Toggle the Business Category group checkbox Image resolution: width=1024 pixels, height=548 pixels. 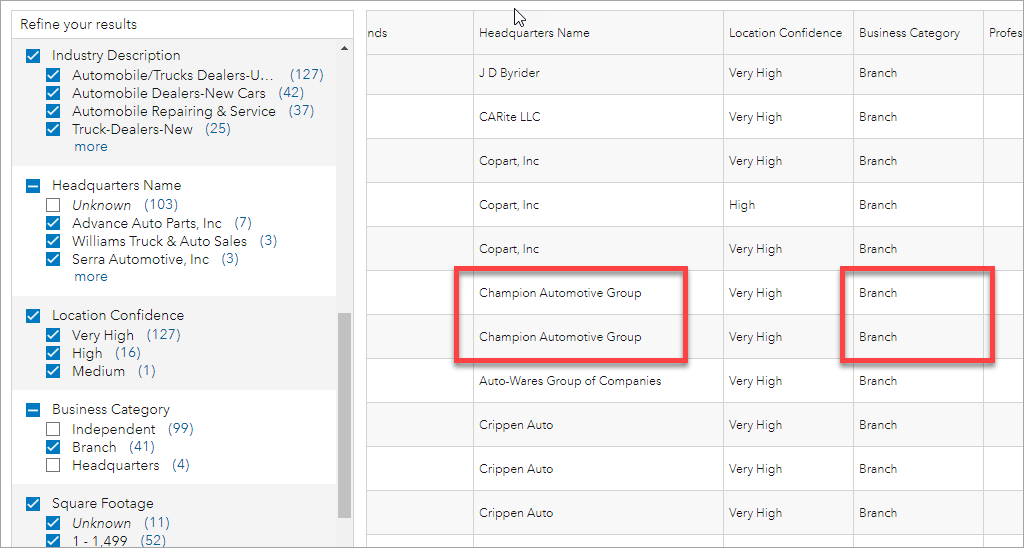(33, 410)
